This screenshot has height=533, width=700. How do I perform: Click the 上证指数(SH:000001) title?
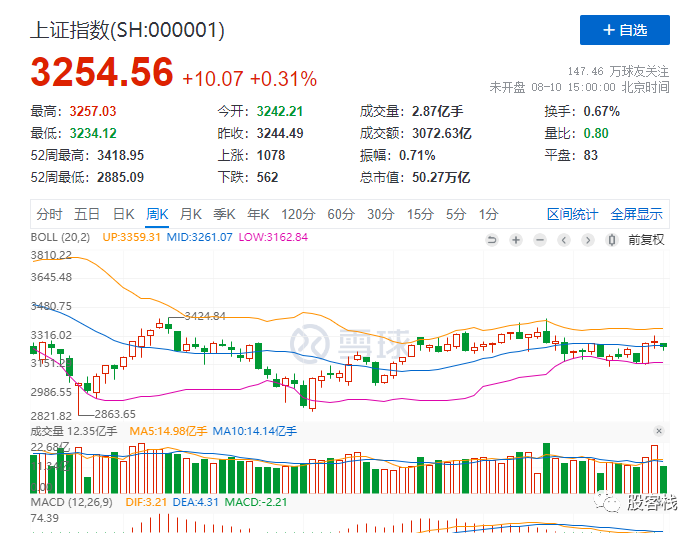(x=127, y=30)
